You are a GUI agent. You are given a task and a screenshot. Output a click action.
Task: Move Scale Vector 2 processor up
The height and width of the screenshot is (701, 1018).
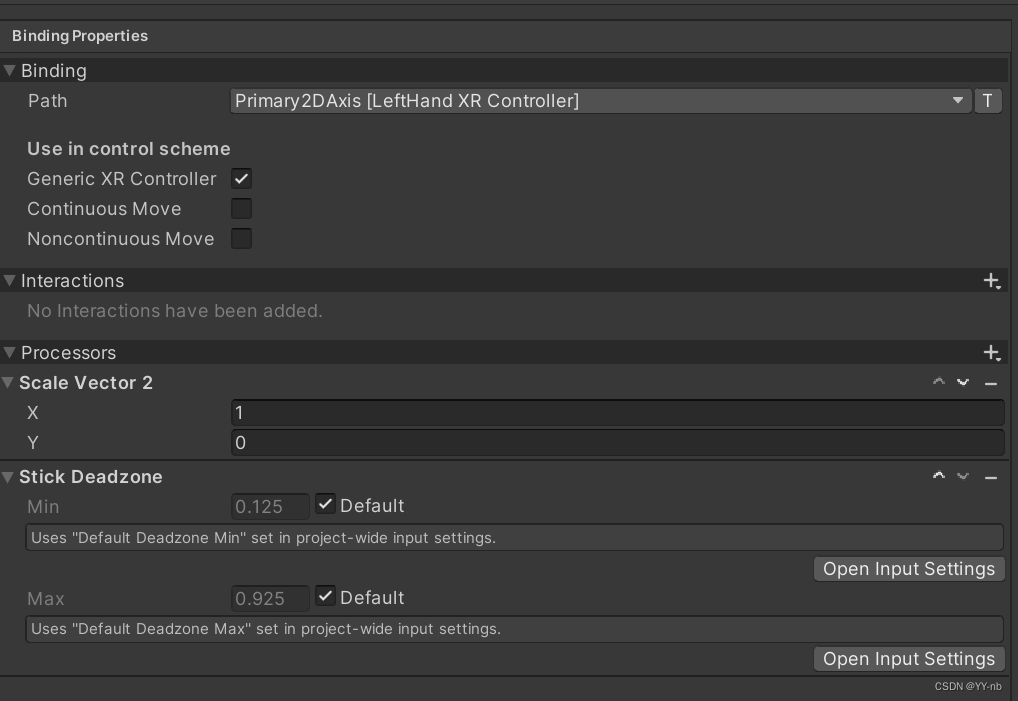point(938,383)
